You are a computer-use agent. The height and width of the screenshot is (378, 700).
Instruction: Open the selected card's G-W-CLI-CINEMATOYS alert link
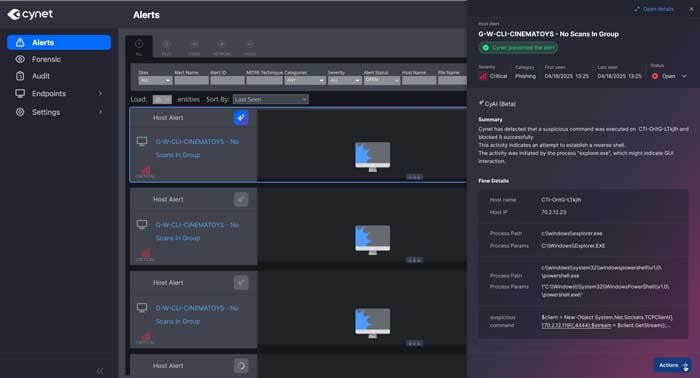197,148
